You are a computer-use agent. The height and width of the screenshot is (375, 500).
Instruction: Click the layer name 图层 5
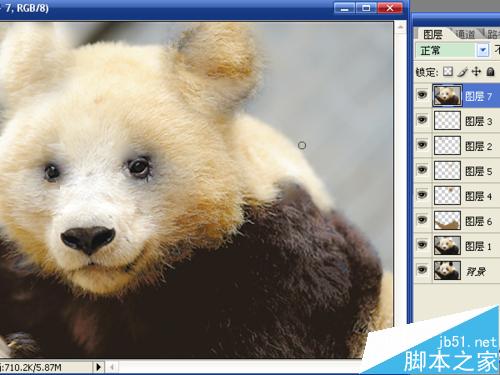pyautogui.click(x=478, y=171)
